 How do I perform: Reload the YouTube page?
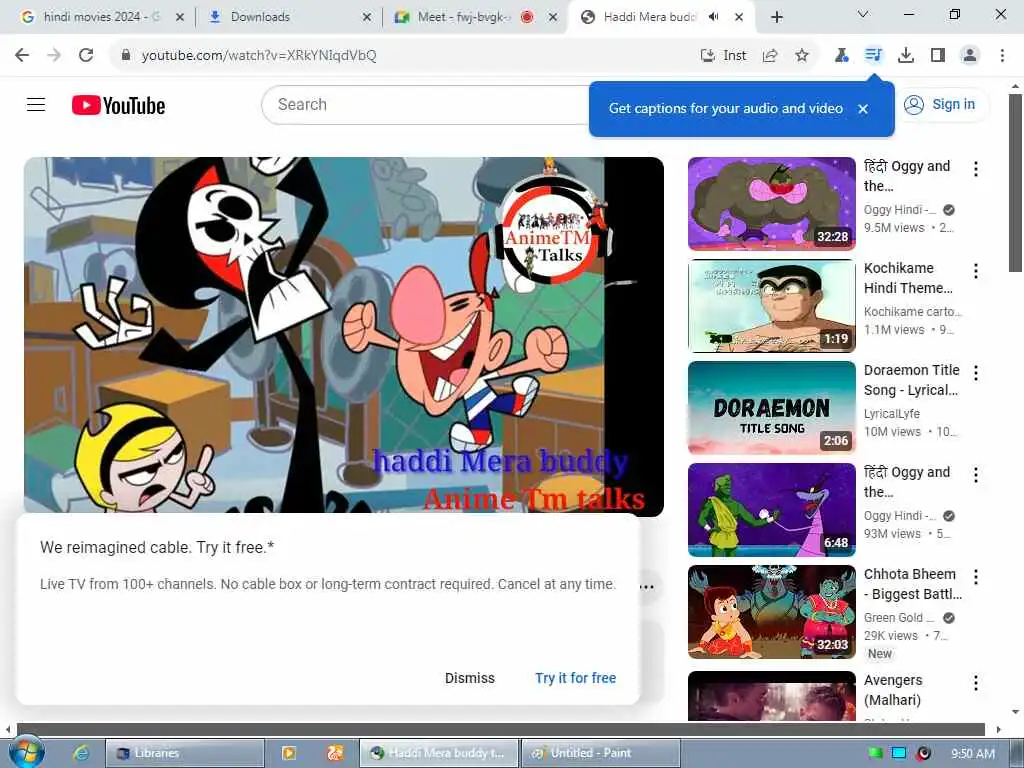86,56
